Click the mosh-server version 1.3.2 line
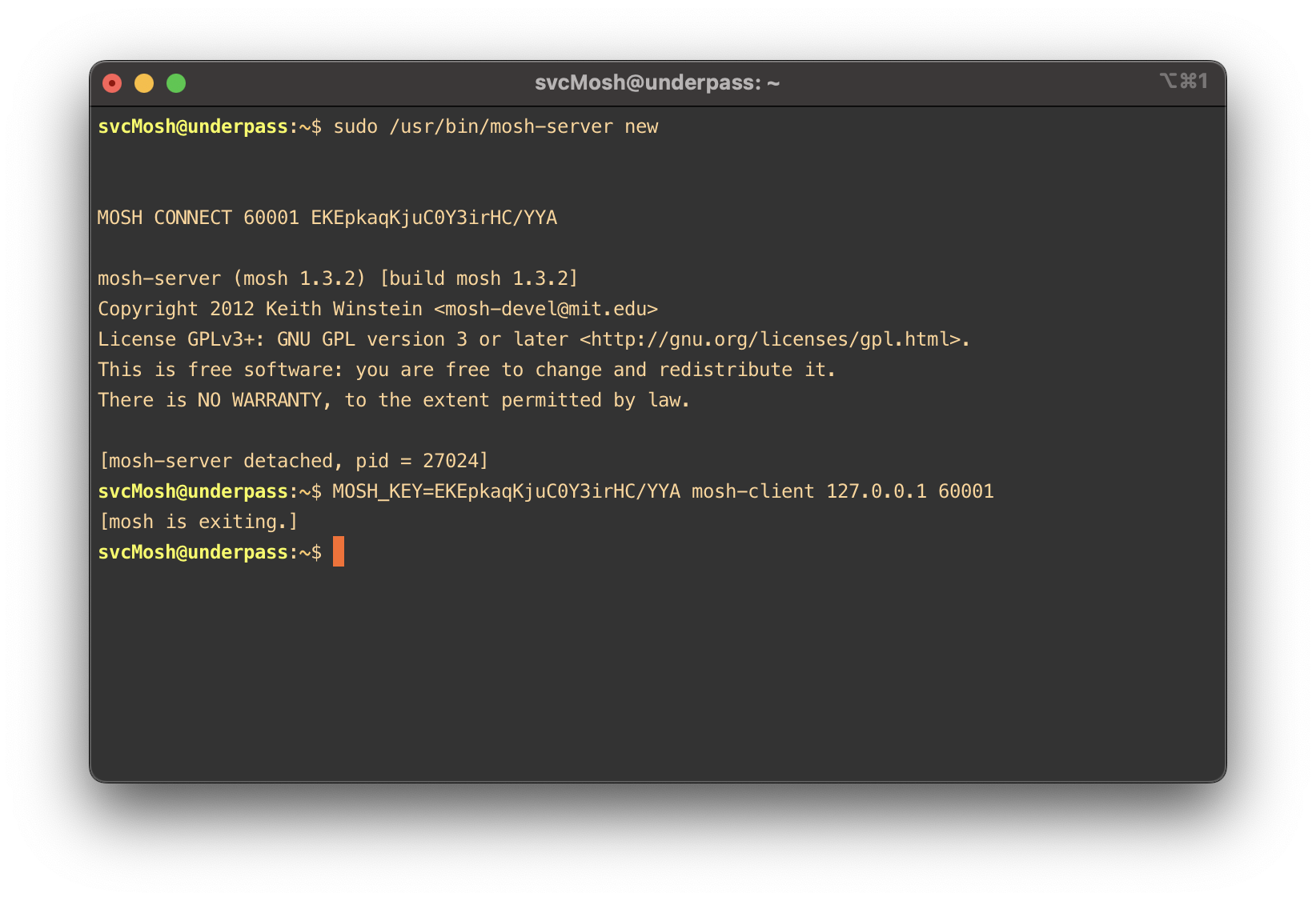 (x=338, y=278)
